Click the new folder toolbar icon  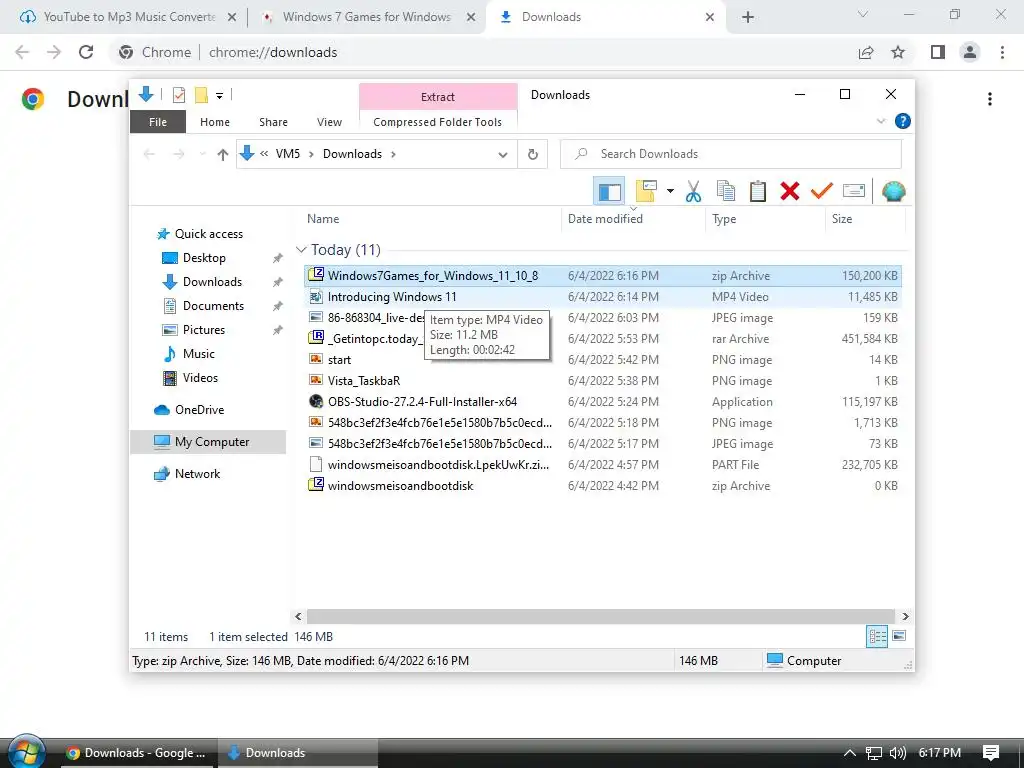click(x=646, y=191)
